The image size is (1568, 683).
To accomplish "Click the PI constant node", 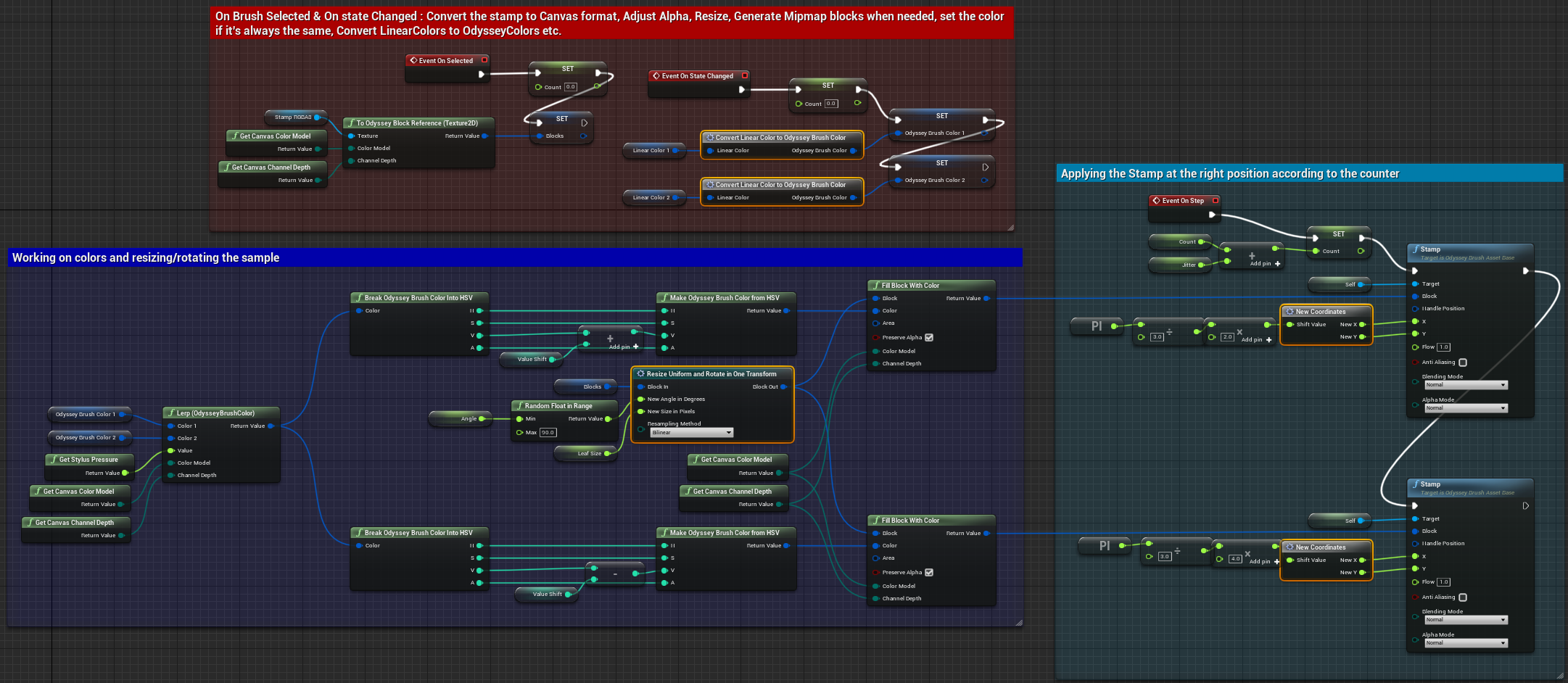I will click(x=1097, y=326).
